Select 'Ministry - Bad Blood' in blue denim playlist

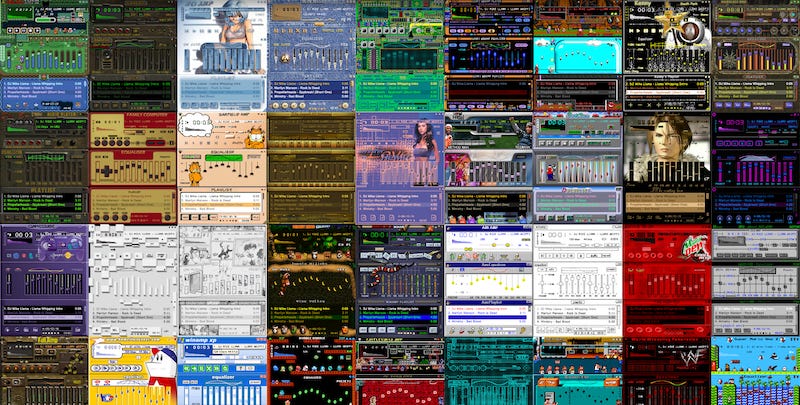[x=309, y=96]
